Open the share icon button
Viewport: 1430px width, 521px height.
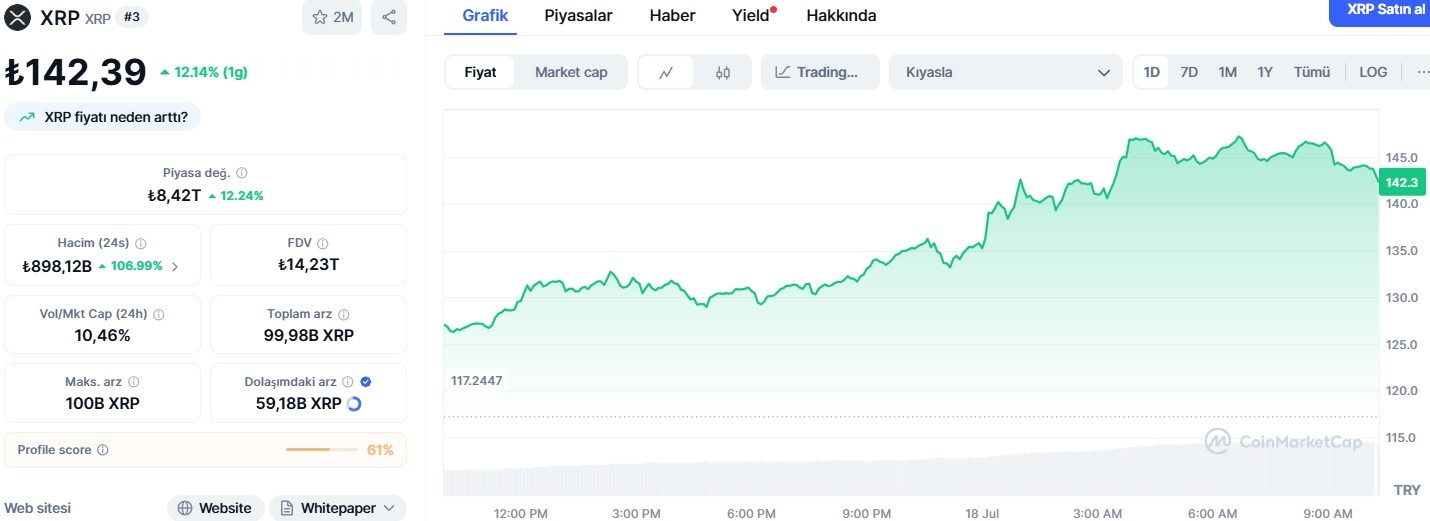[389, 17]
